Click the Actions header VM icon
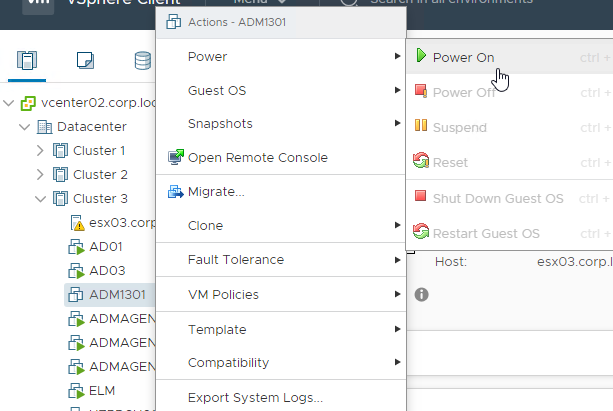 [174, 22]
